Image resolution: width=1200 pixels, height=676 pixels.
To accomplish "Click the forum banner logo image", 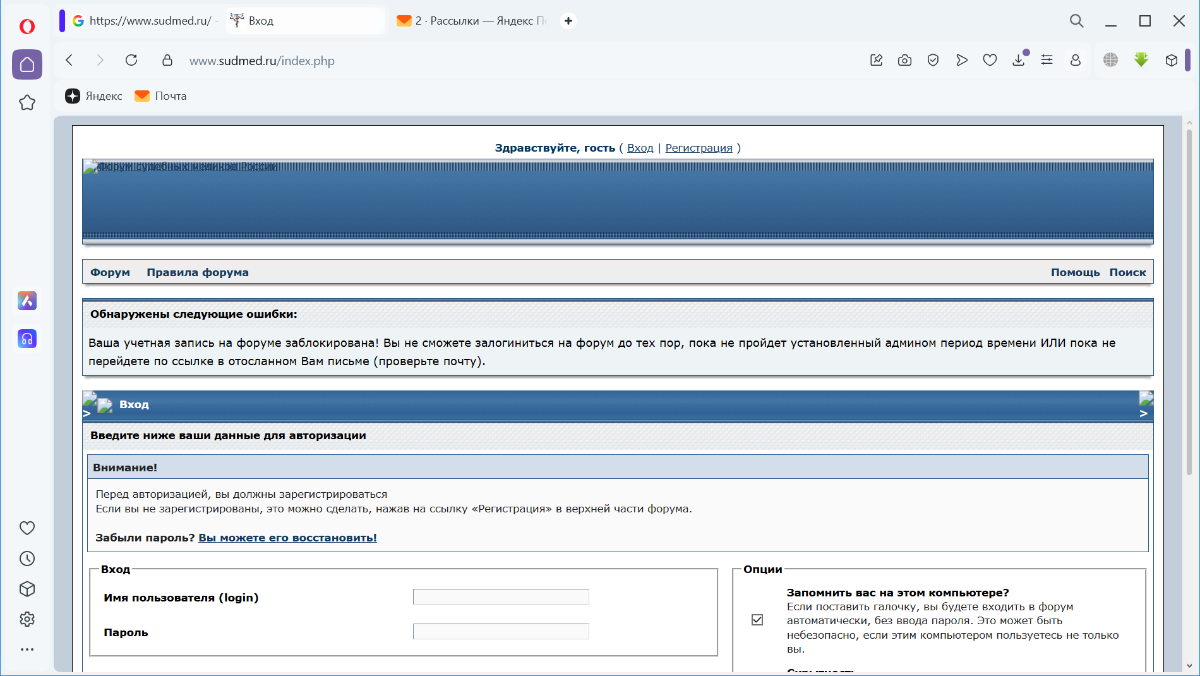I will (x=180, y=167).
